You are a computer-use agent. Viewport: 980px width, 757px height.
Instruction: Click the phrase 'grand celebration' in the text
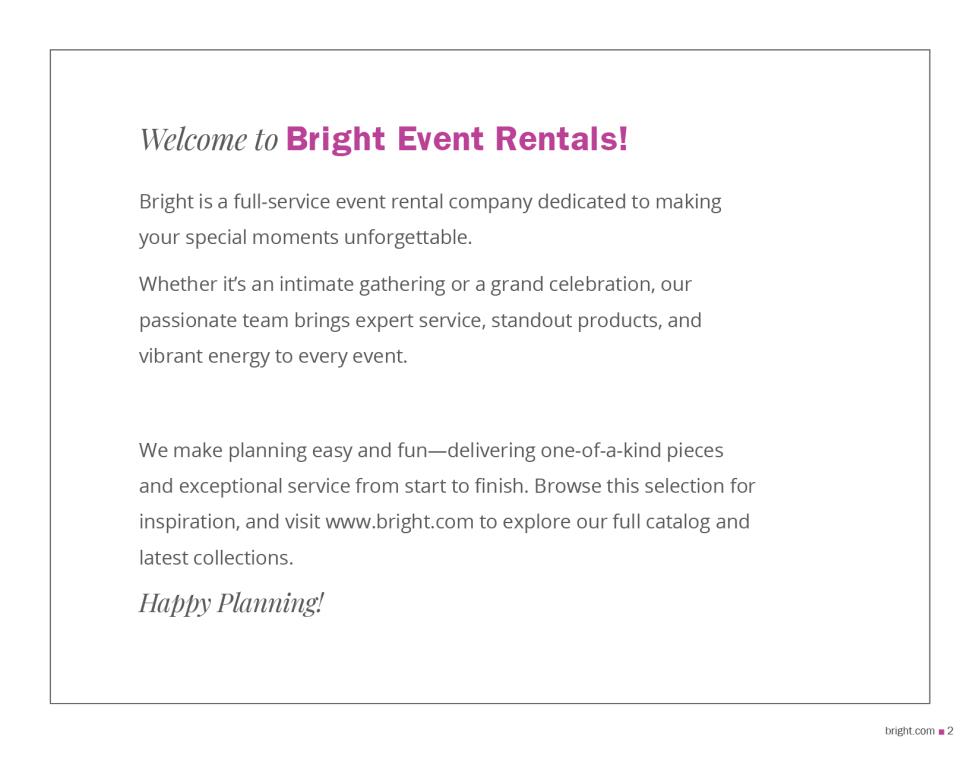click(x=571, y=284)
